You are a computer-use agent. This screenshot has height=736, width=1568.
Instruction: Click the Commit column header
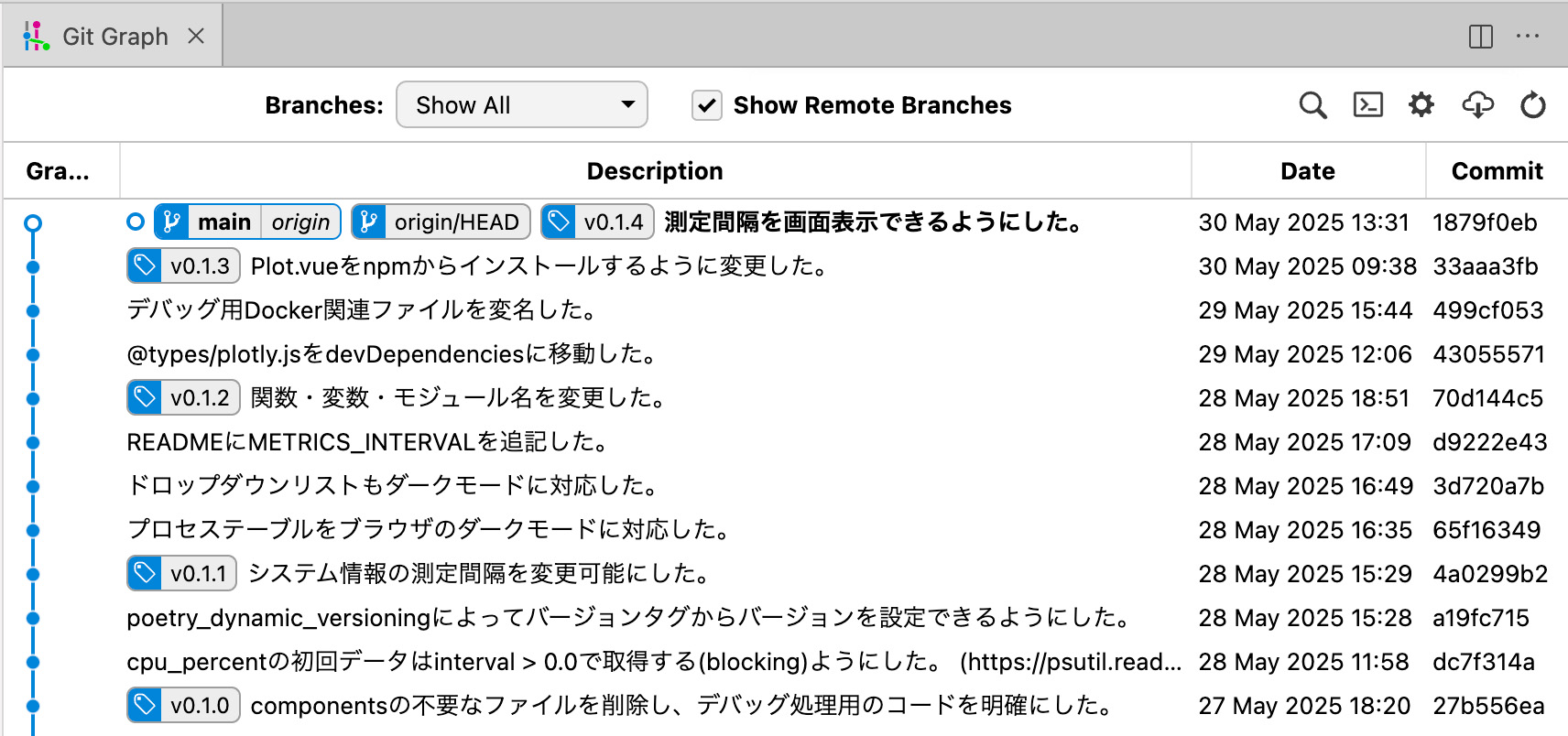tap(1497, 171)
